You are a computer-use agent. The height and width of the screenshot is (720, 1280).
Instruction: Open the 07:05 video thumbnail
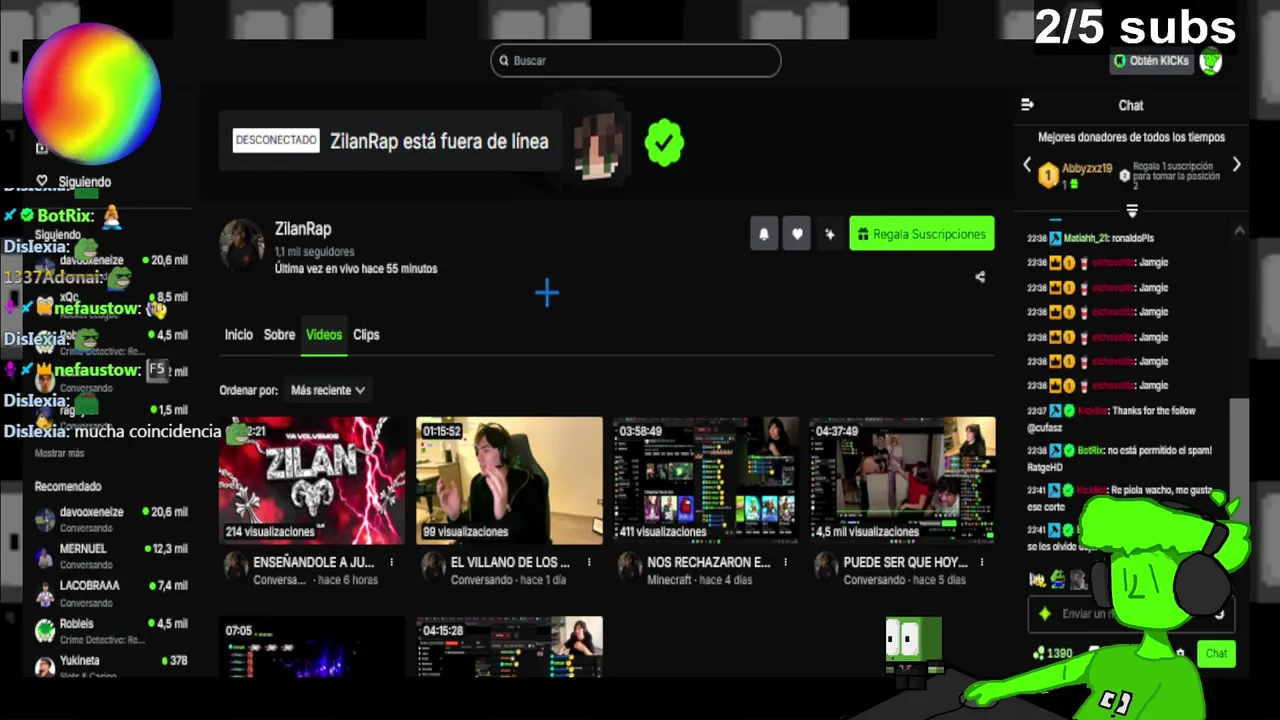(x=312, y=647)
